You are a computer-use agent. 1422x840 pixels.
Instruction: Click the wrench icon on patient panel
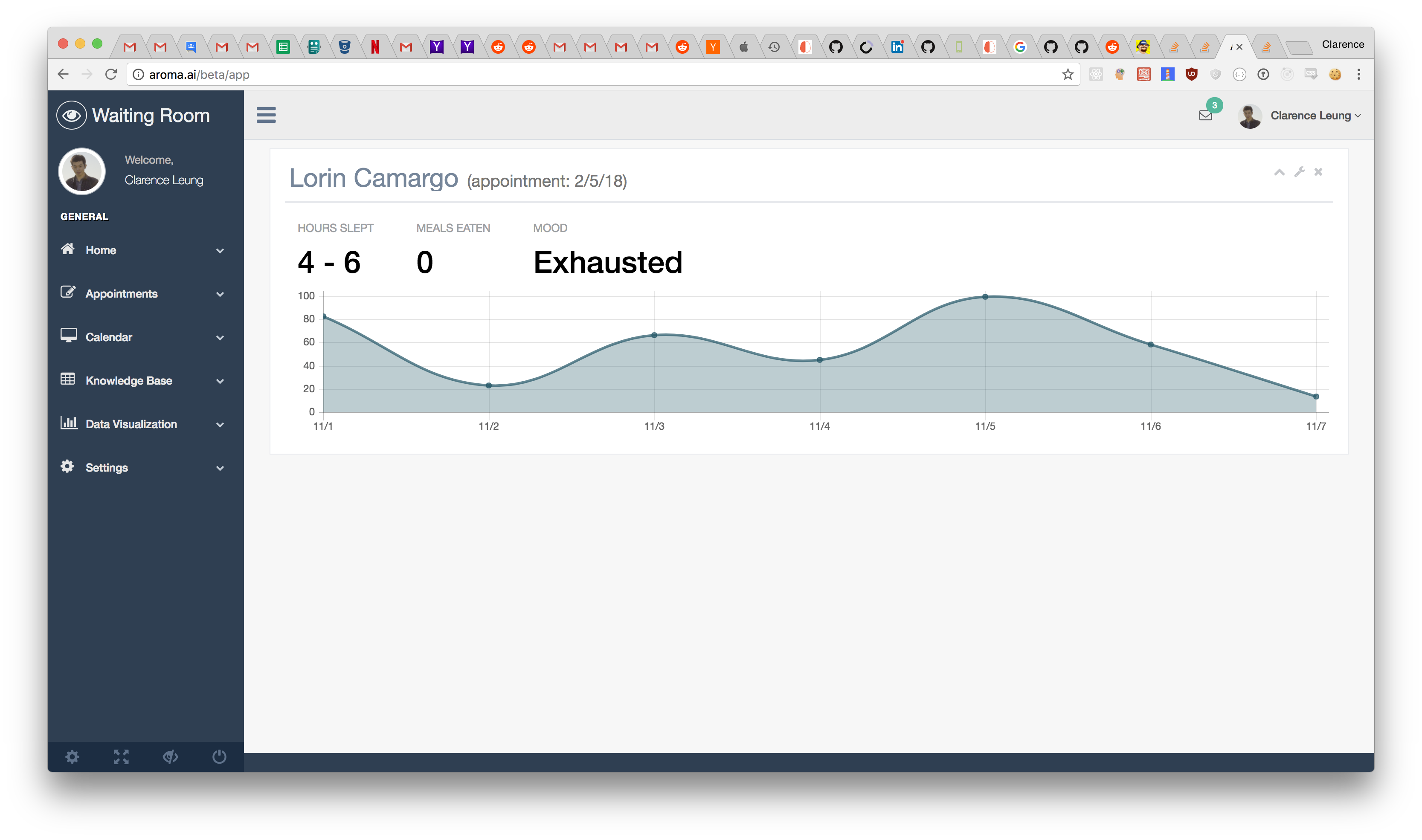click(x=1299, y=172)
